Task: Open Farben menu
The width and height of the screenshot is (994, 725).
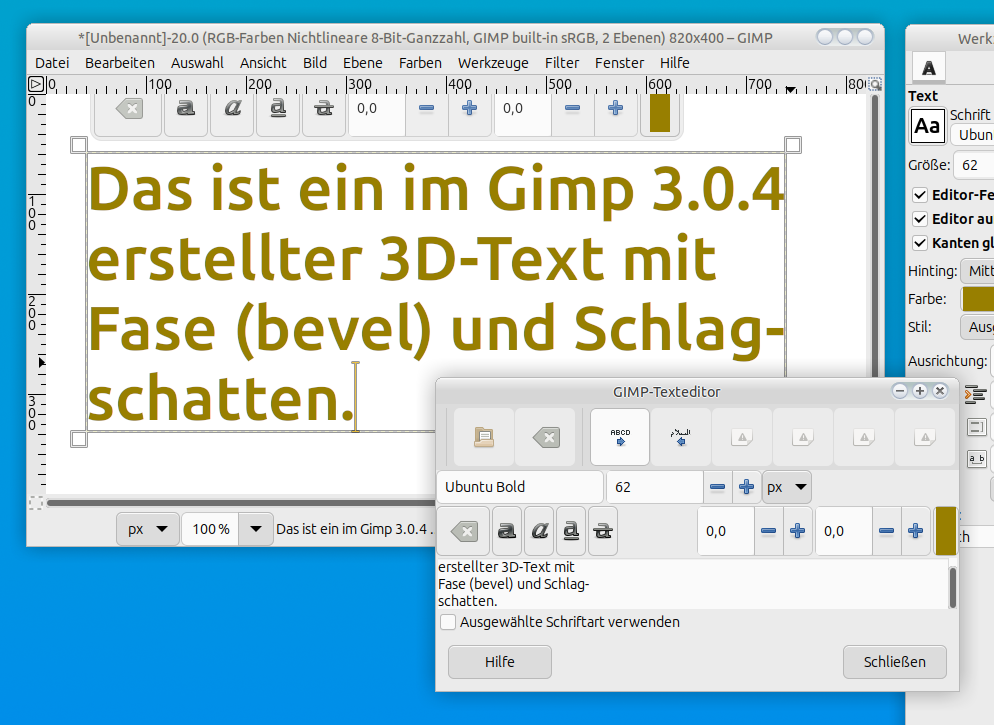Action: 420,63
